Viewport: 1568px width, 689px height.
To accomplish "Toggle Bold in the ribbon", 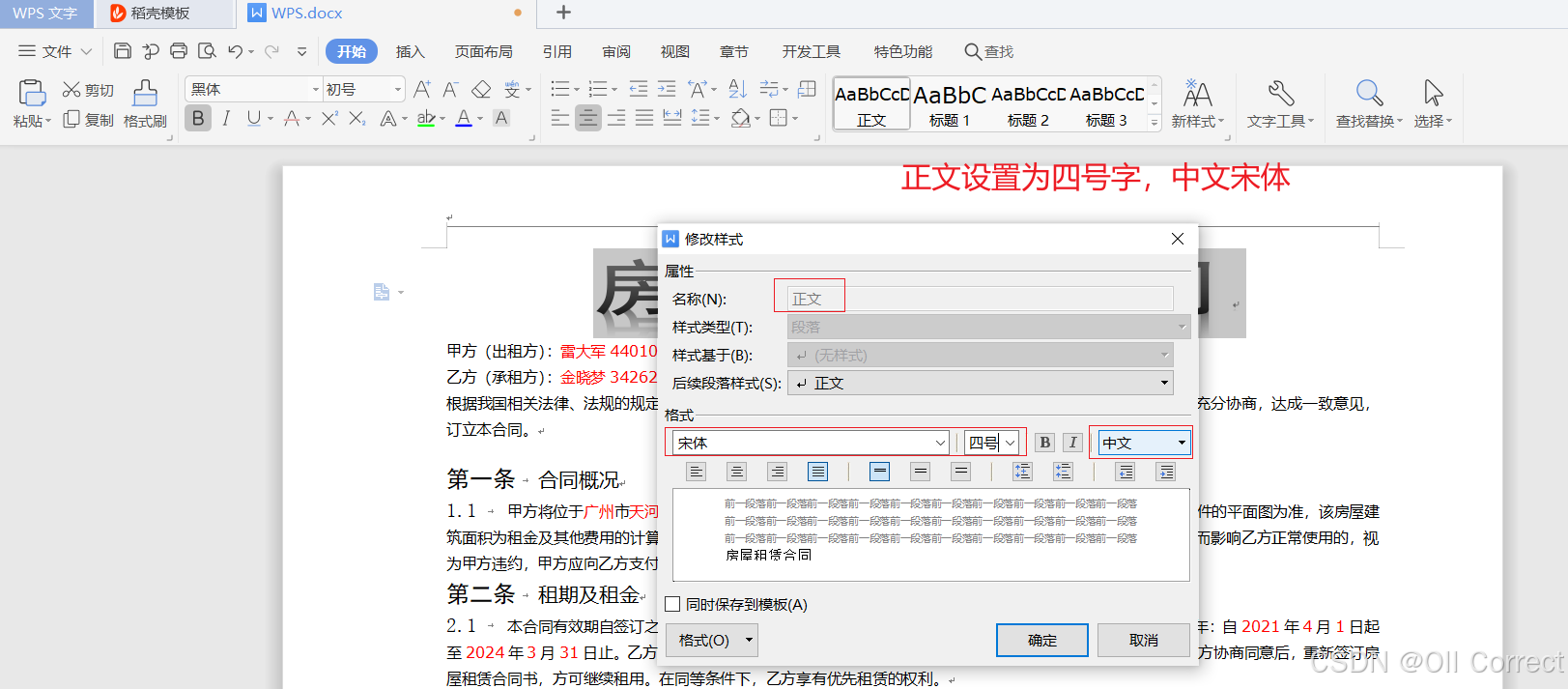I will 198,118.
